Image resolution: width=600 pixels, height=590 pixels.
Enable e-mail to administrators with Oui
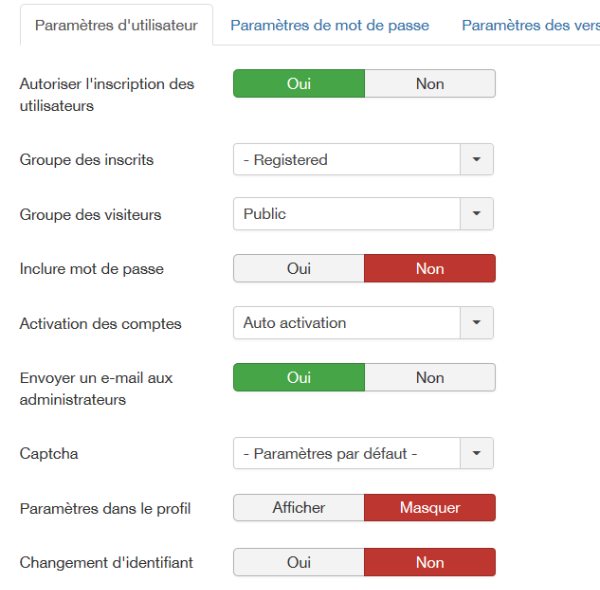[x=299, y=378]
